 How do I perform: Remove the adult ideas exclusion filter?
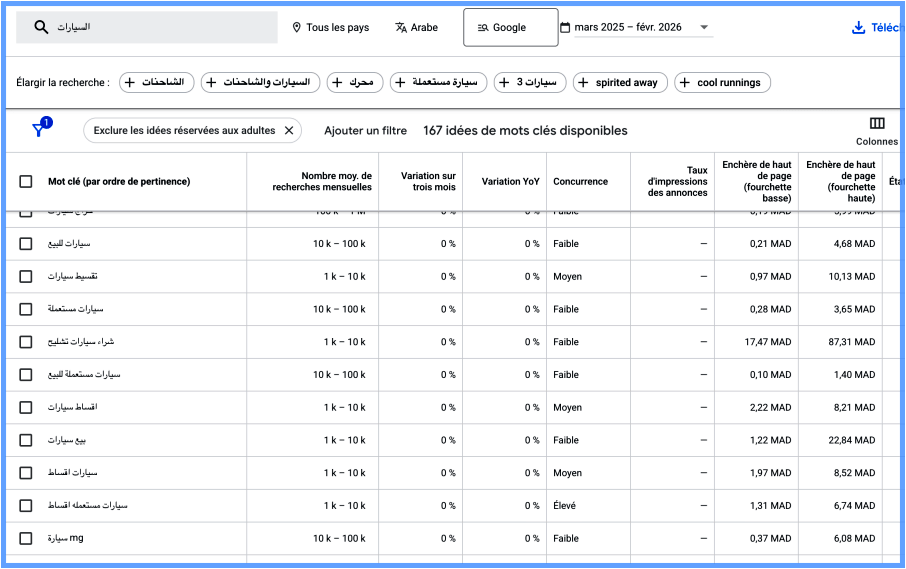(289, 130)
